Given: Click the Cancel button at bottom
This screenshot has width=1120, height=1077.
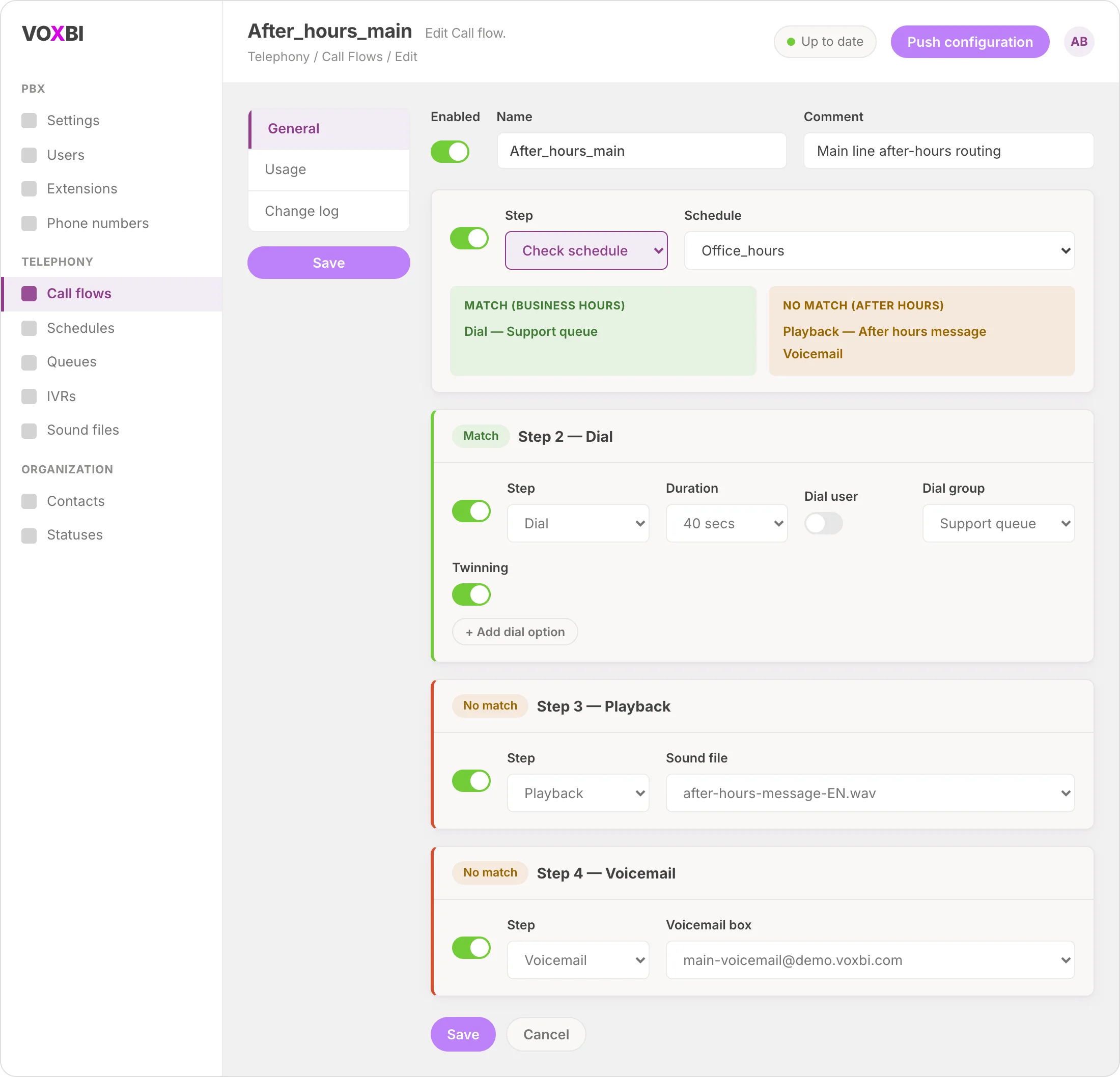Looking at the screenshot, I should click(x=546, y=1034).
